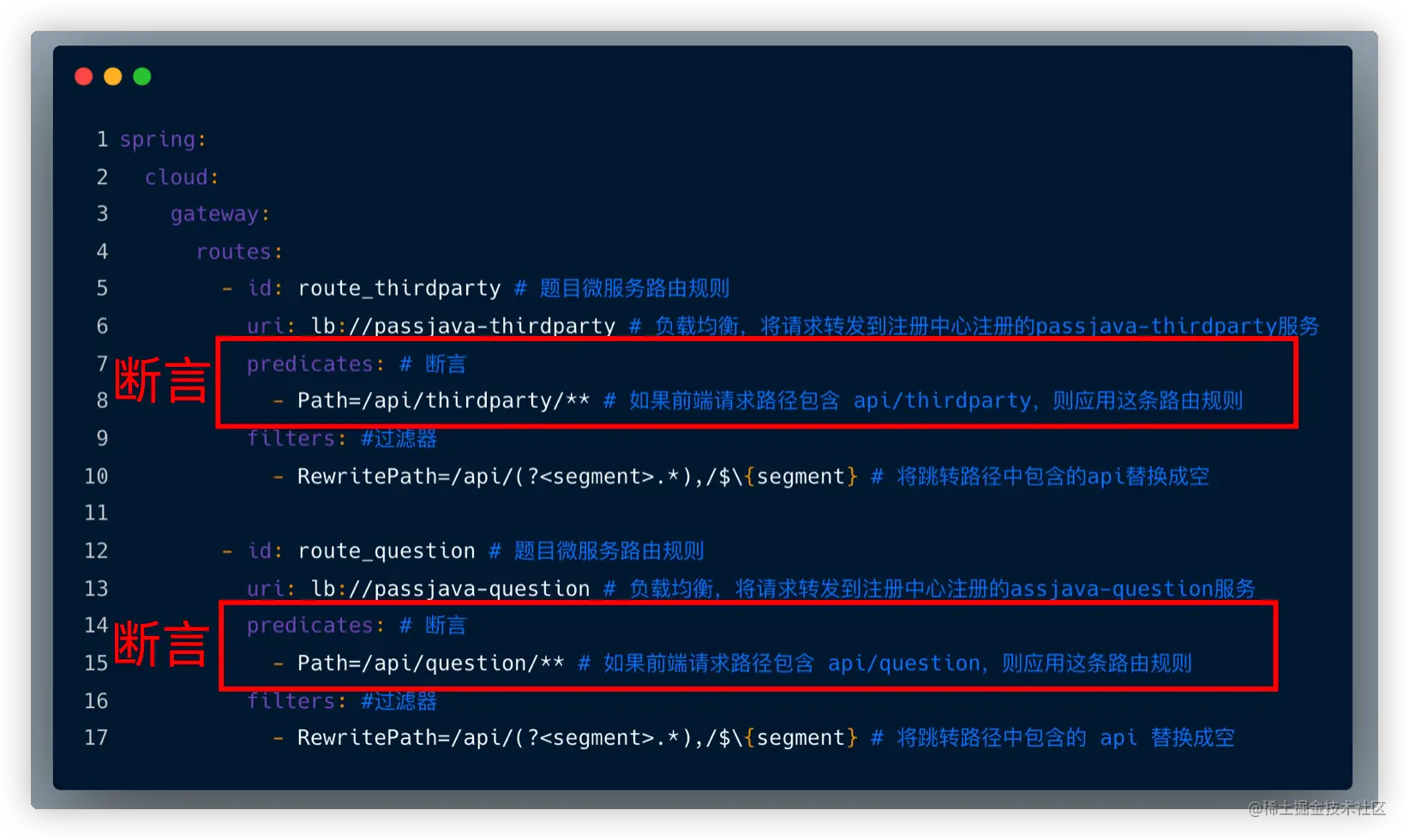Click the '# 断言' comment on line 14

pyautogui.click(x=433, y=625)
